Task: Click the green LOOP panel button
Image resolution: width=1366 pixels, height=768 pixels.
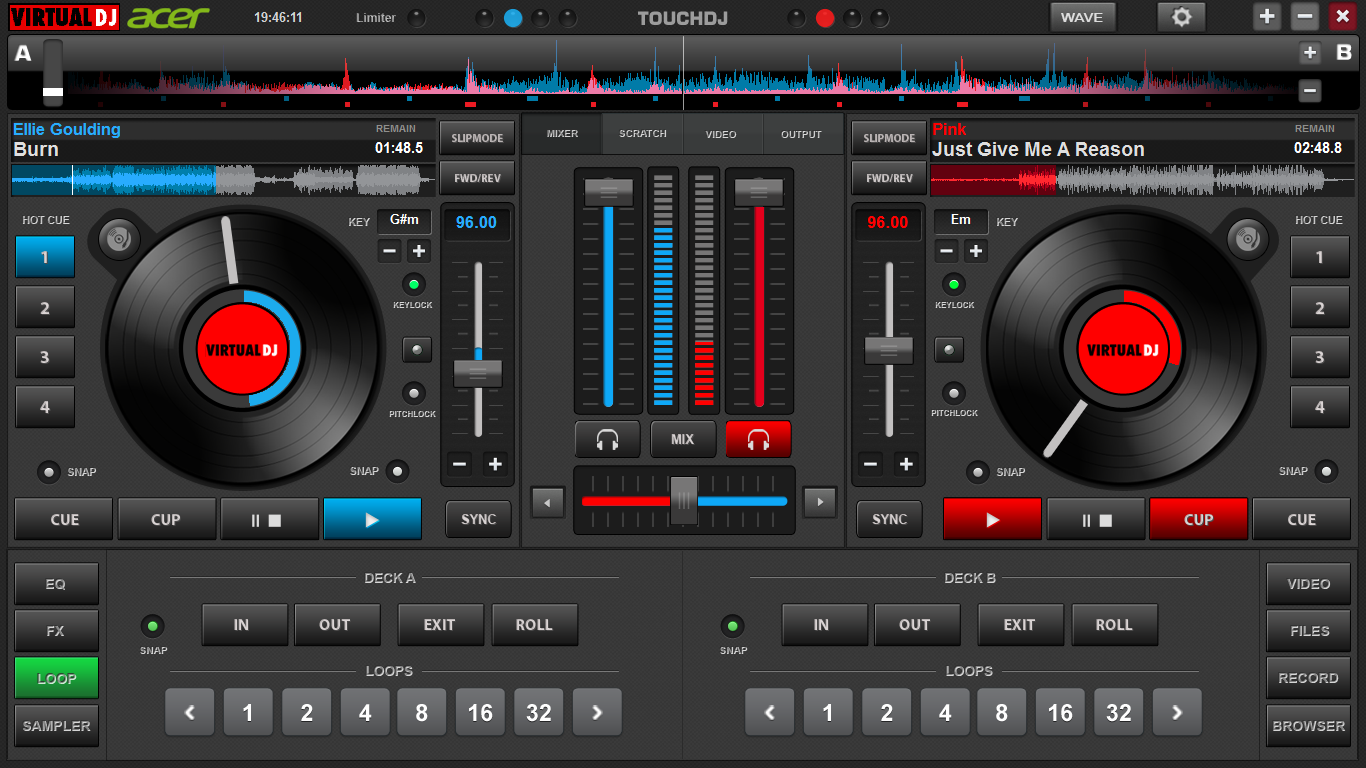Action: point(56,678)
